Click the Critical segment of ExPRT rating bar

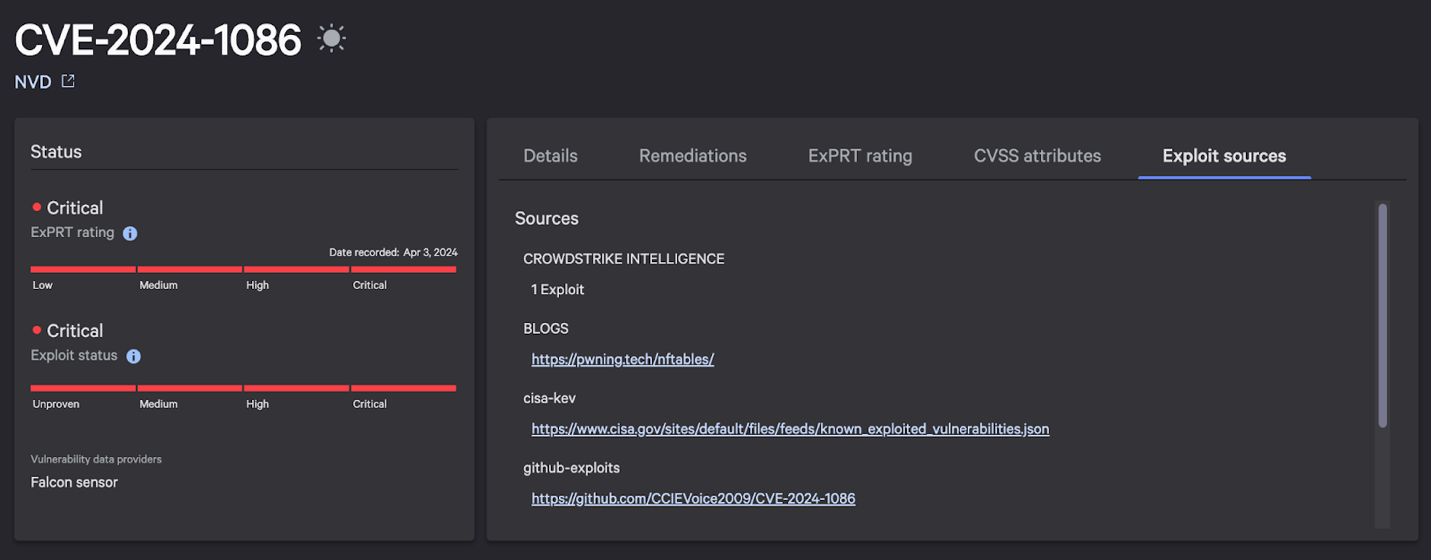pyautogui.click(x=403, y=269)
